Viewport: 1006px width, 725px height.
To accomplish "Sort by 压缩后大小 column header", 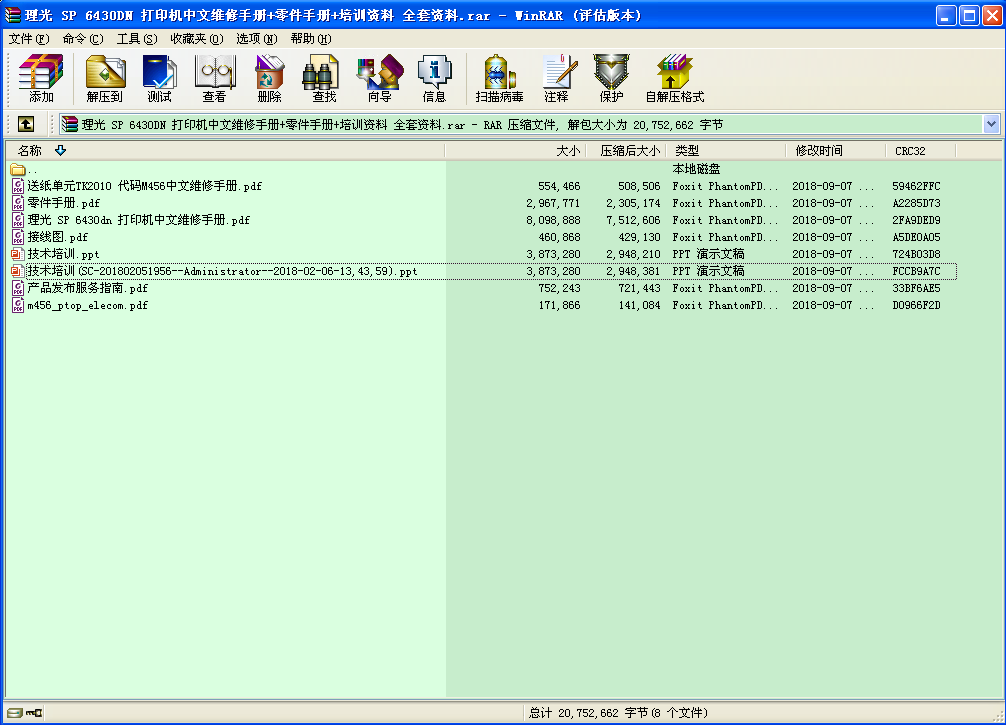I will click(626, 151).
